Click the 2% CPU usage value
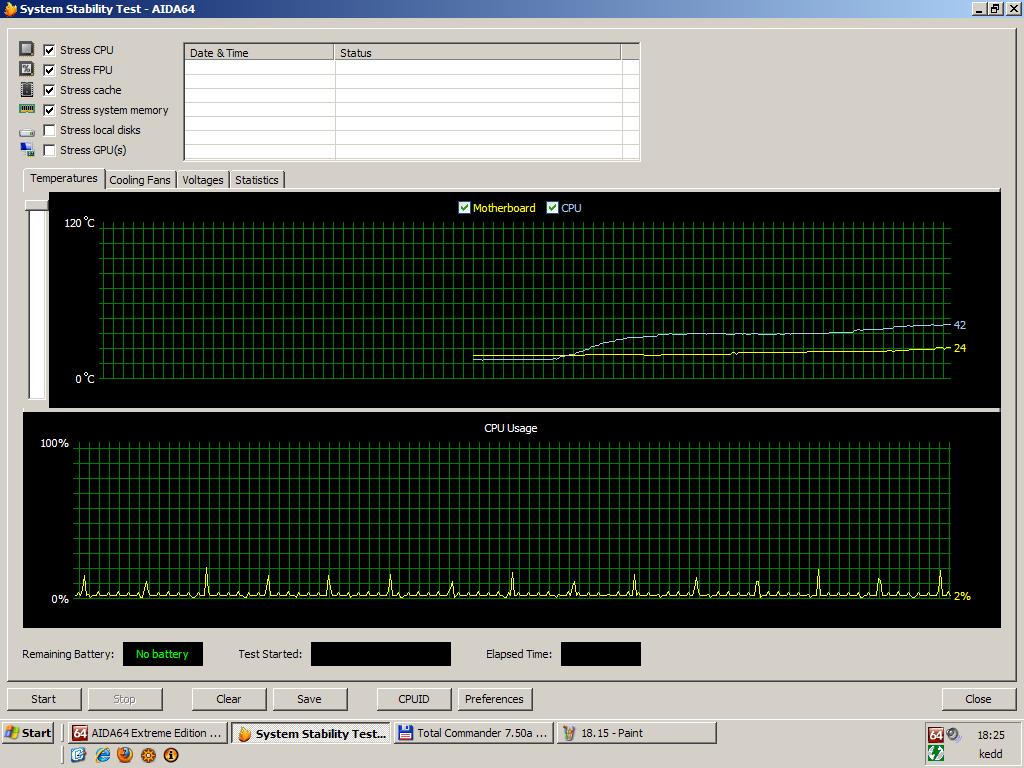The image size is (1024, 768). (962, 596)
